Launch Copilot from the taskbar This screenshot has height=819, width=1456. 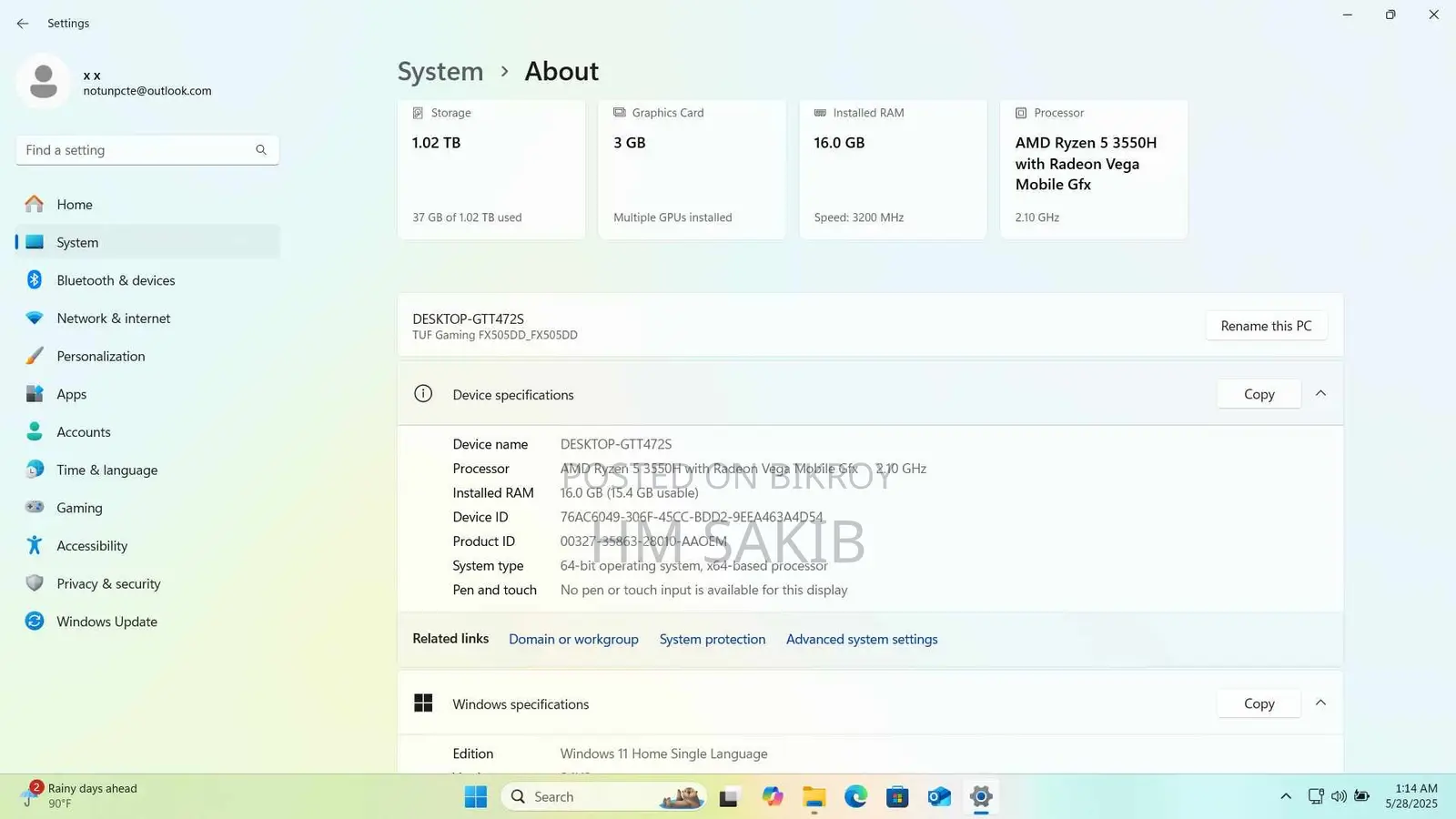pos(773,797)
